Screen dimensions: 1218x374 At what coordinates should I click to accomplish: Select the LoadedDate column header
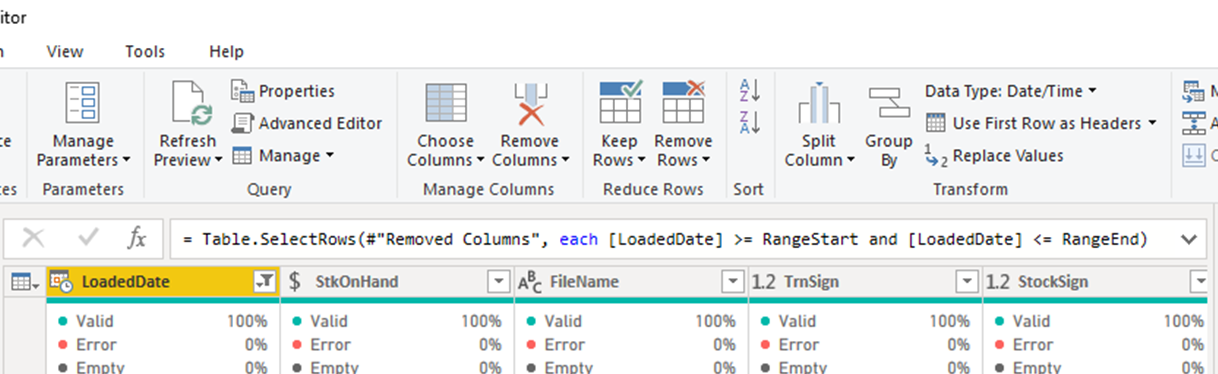point(162,283)
